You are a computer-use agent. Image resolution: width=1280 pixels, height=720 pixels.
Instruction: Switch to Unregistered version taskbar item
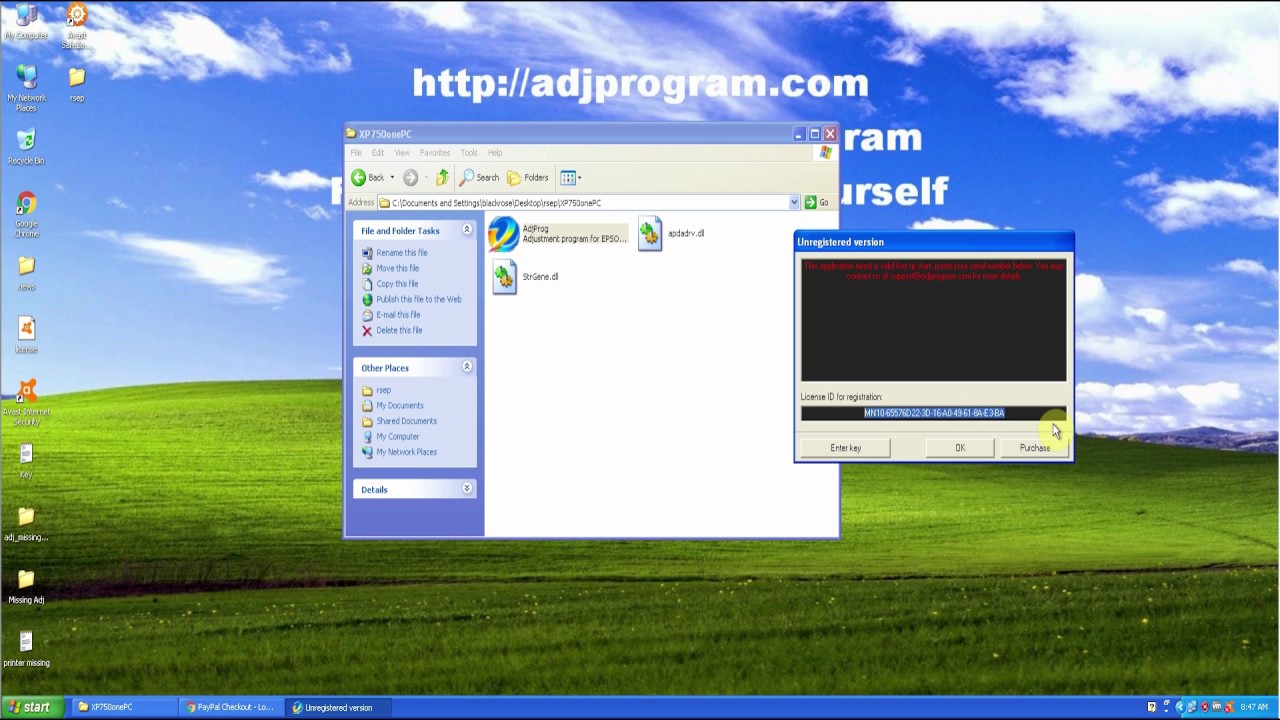[338, 707]
